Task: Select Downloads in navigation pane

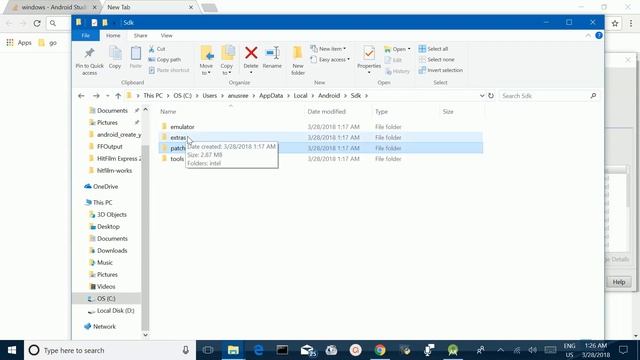Action: pos(112,251)
